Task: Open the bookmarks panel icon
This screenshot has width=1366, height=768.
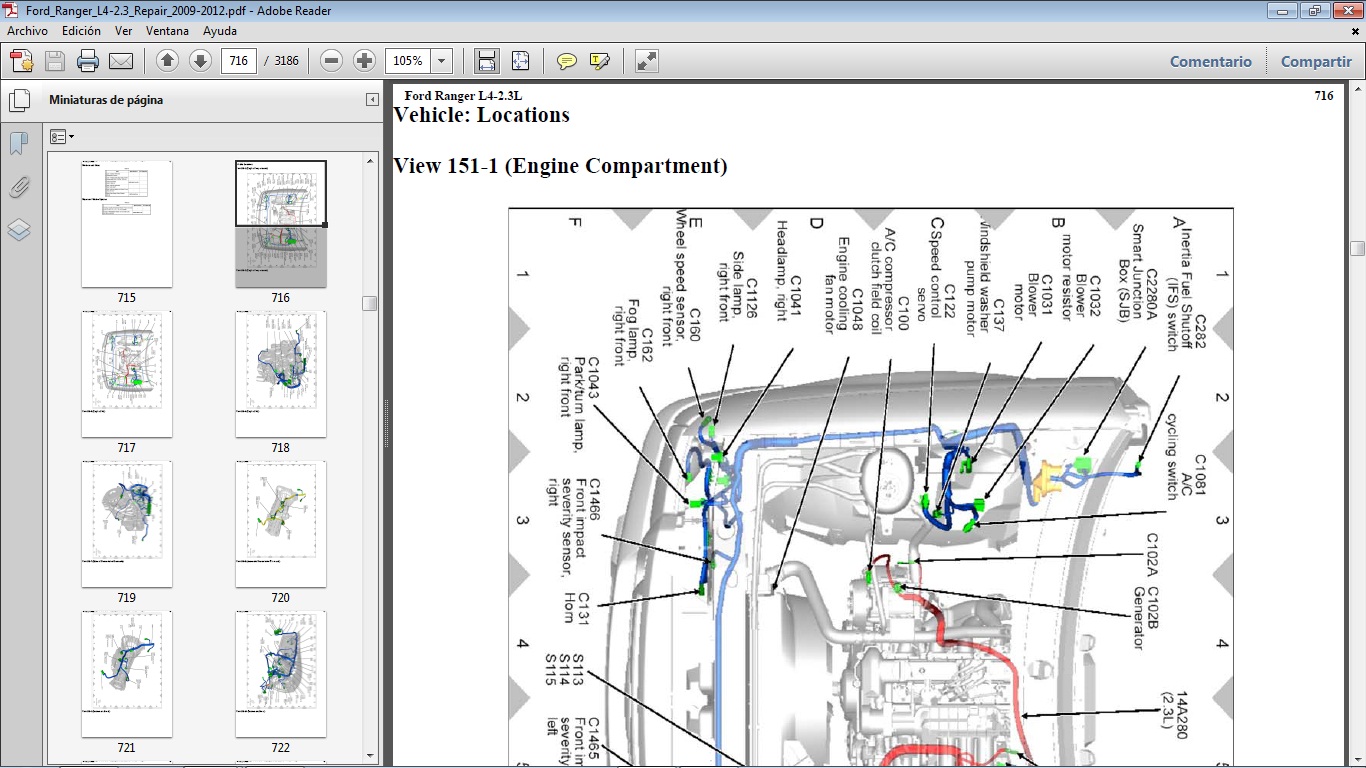Action: click(19, 144)
